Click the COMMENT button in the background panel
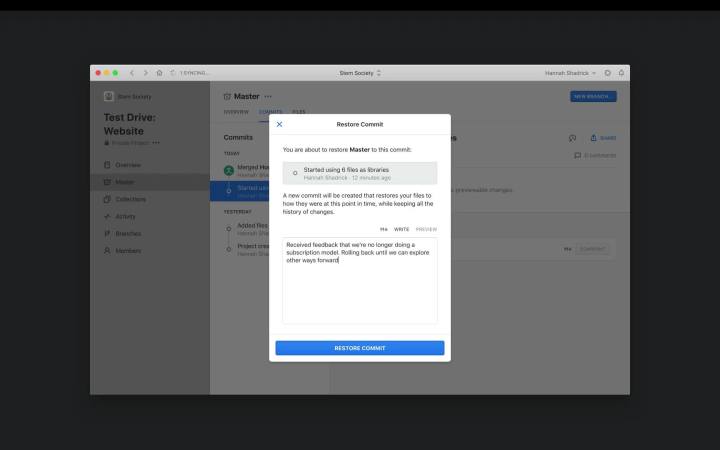Screen dimensions: 720x450 [x=592, y=249]
